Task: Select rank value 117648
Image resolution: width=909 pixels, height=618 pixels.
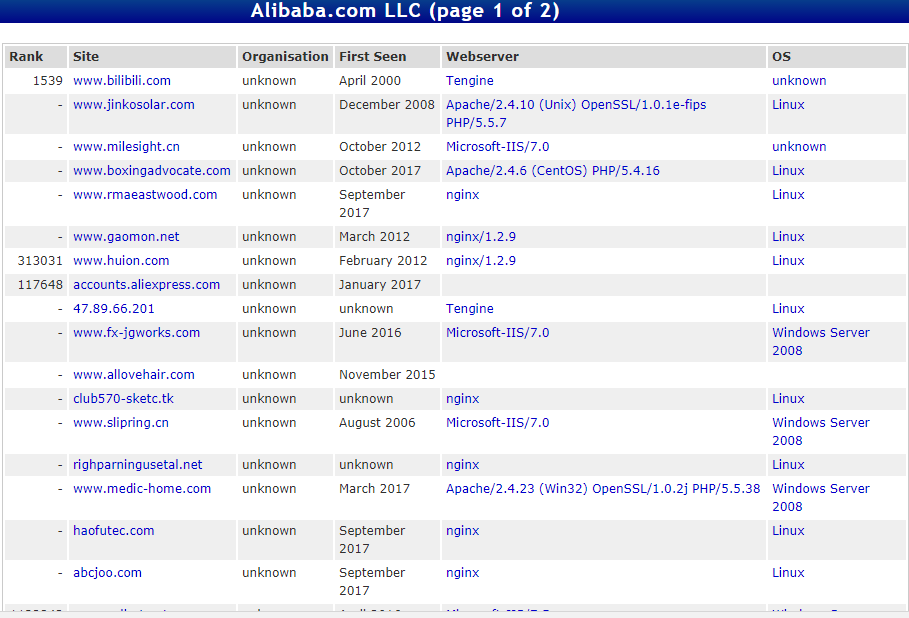Action: (40, 285)
